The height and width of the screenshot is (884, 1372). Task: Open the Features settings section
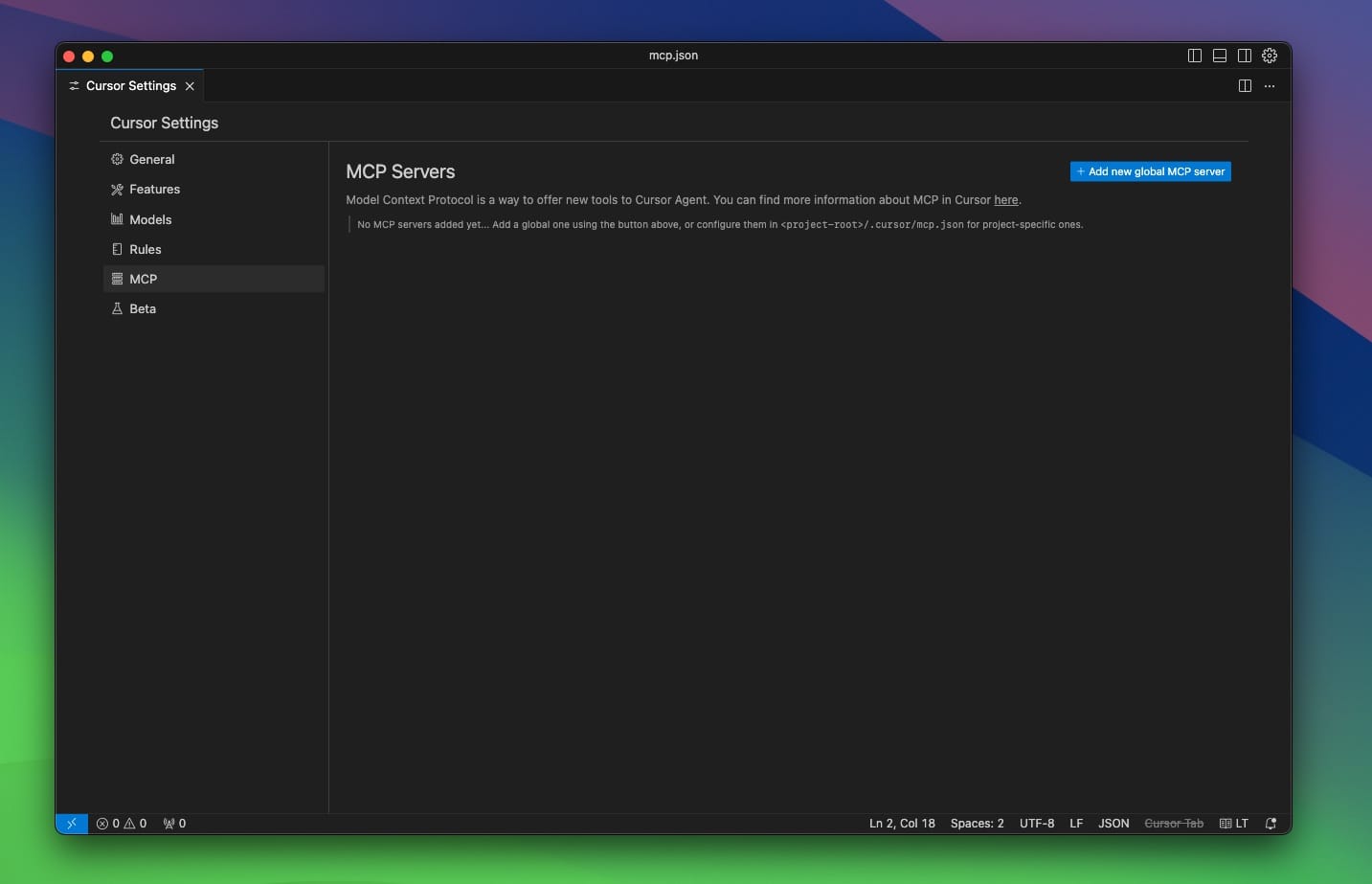tap(214, 189)
